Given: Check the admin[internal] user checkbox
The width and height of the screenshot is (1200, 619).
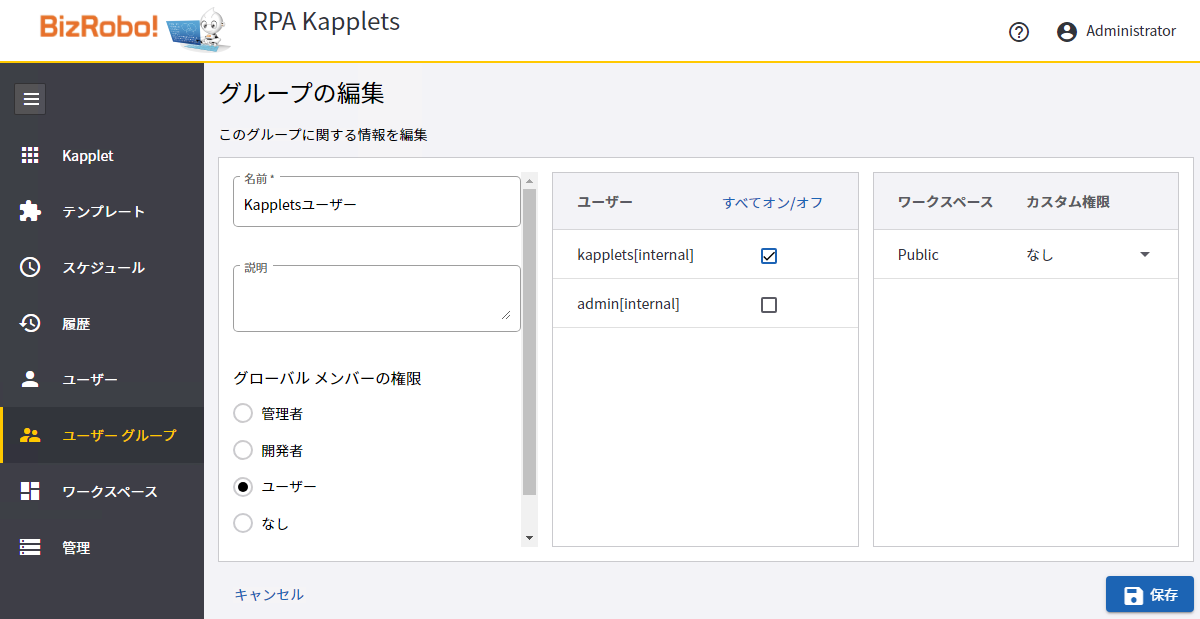Looking at the screenshot, I should [x=769, y=304].
